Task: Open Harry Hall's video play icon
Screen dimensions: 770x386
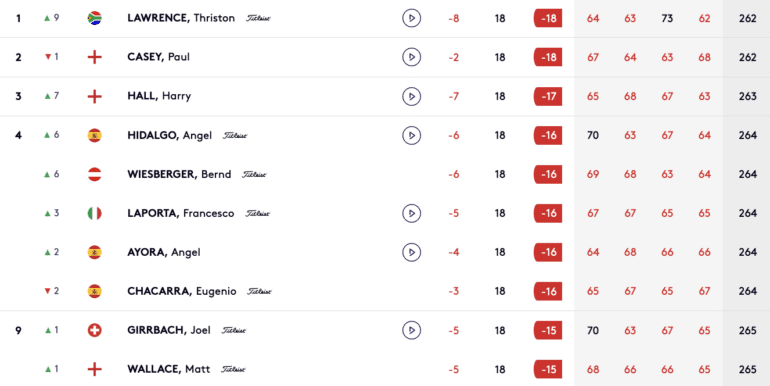Action: (412, 96)
